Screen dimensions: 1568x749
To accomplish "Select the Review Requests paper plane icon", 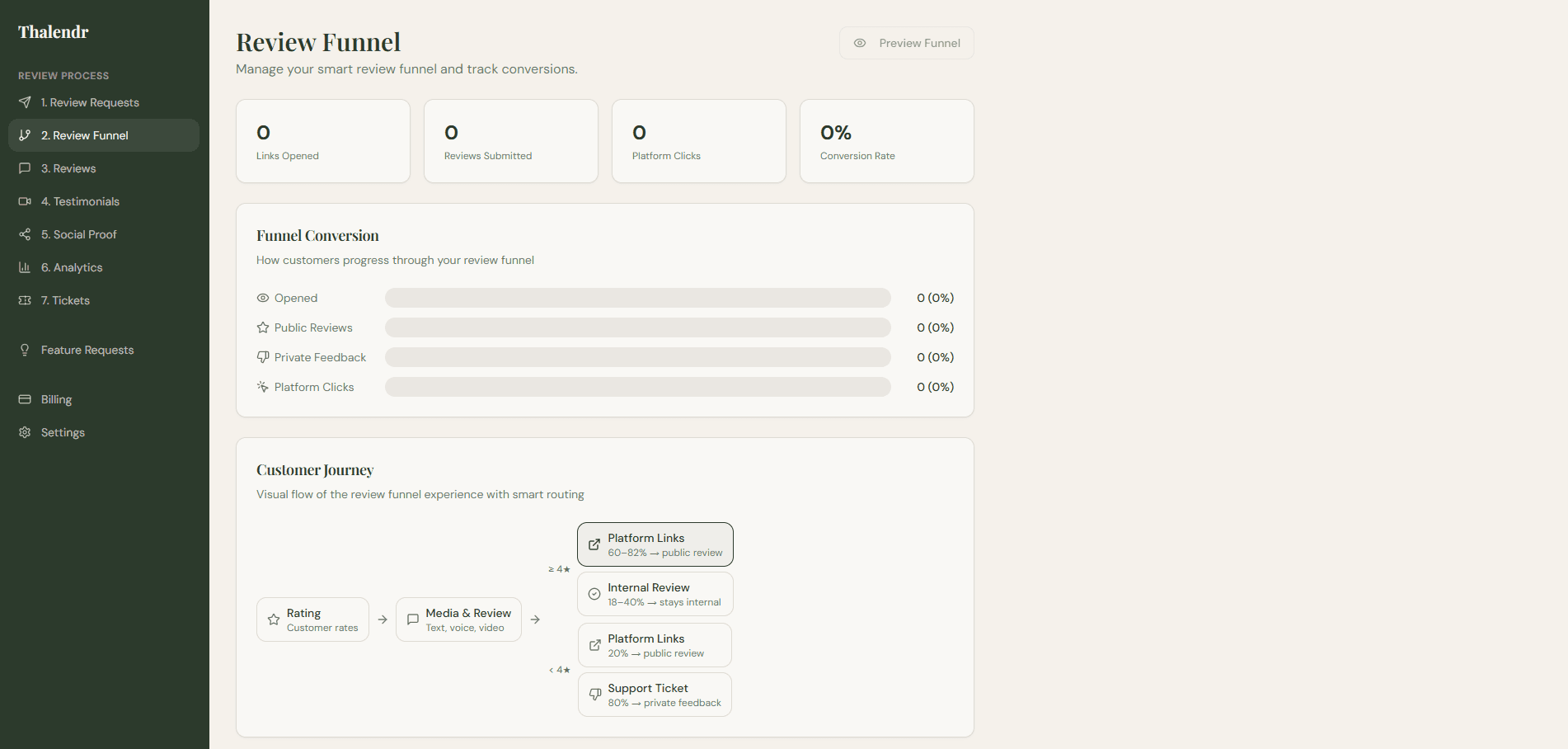I will 26,102.
